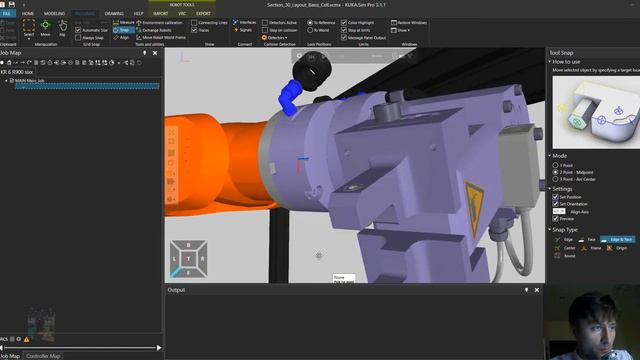Viewport: 640px width, 360px height.
Task: Pin the Output panel
Action: (526, 290)
